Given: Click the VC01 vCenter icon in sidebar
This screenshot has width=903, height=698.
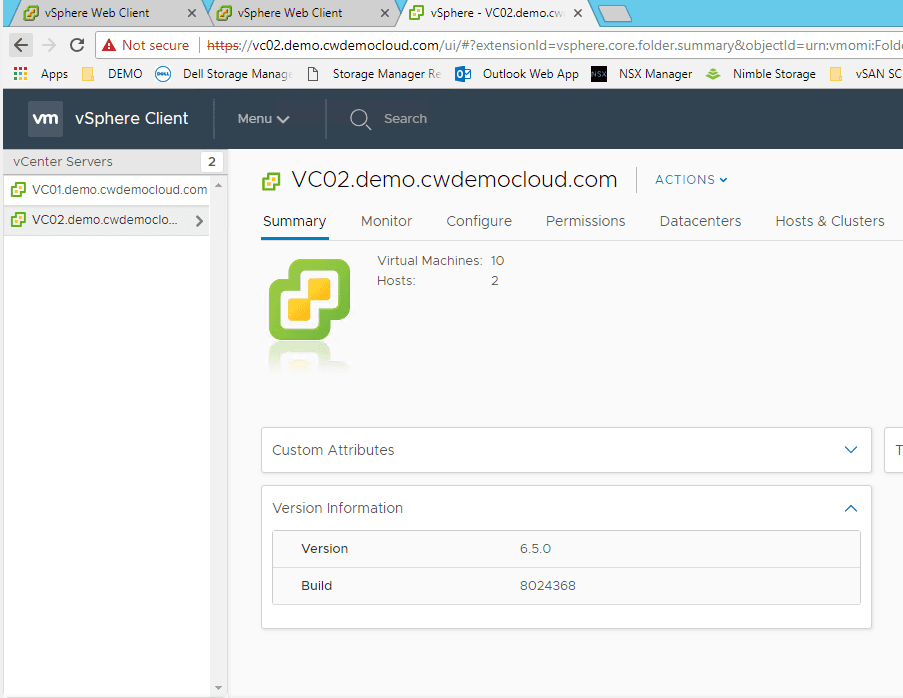Looking at the screenshot, I should coord(18,189).
